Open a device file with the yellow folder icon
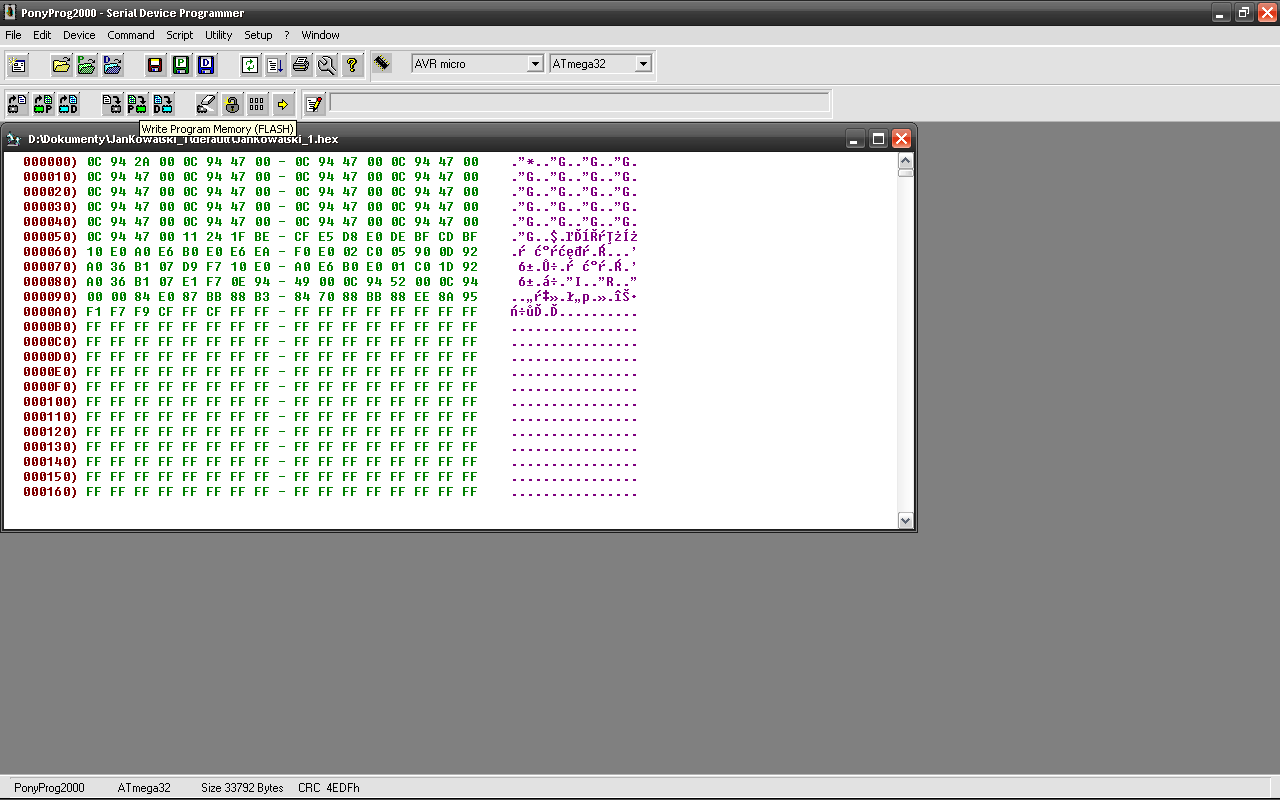1280x800 pixels. (x=62, y=65)
